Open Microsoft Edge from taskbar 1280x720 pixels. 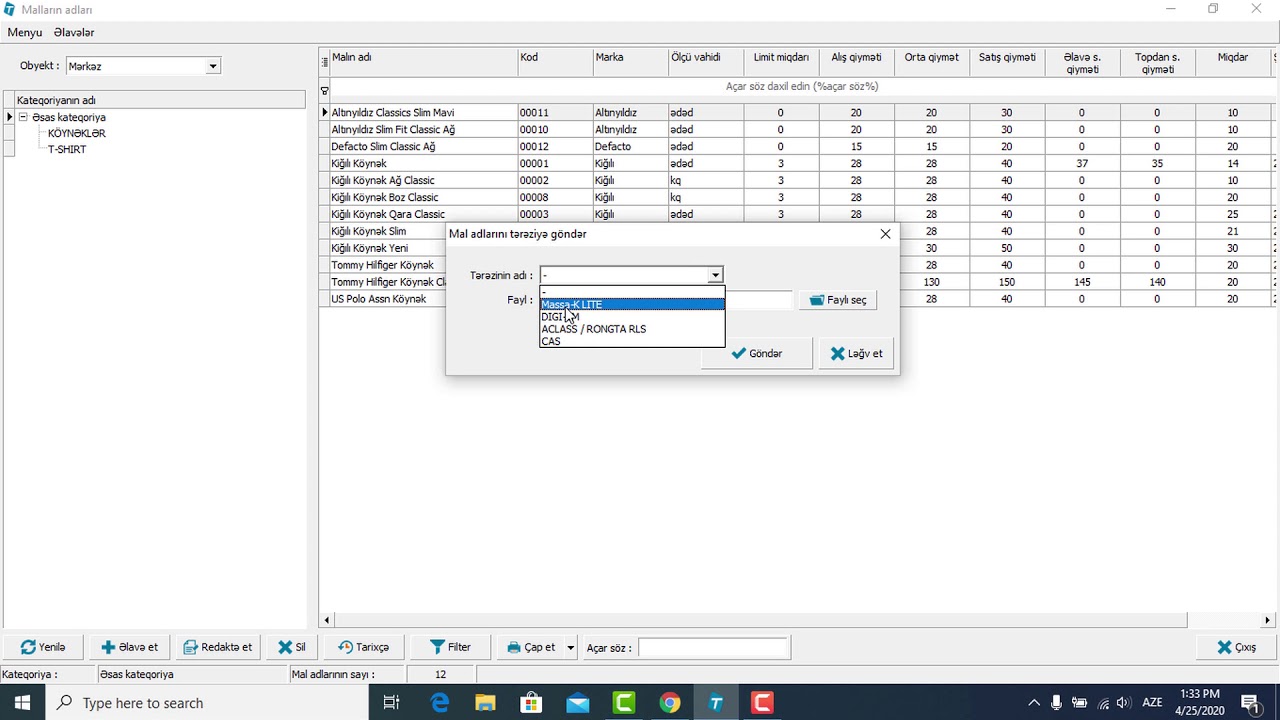440,703
